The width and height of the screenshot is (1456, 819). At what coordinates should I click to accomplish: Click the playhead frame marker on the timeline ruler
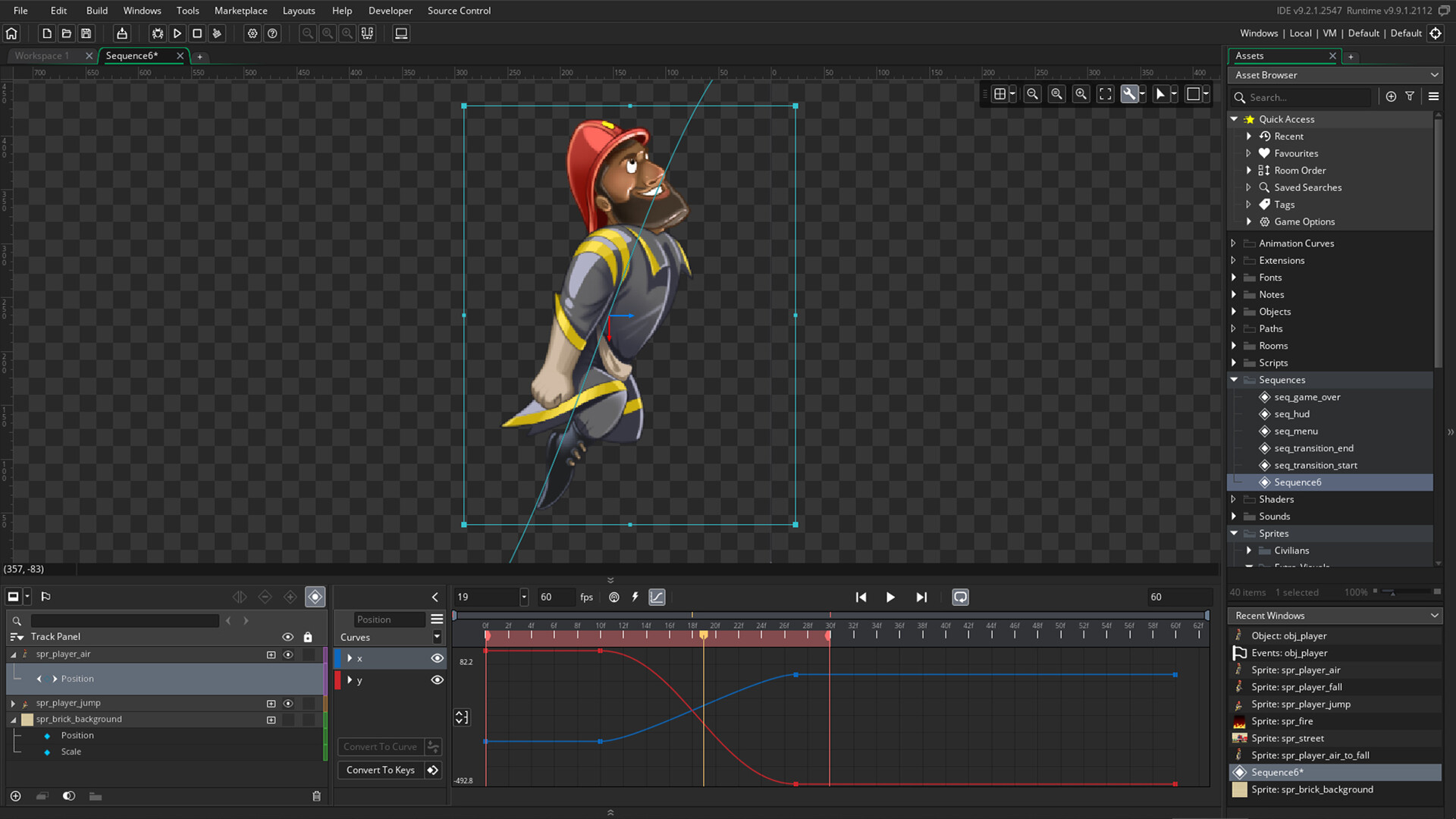(x=704, y=635)
